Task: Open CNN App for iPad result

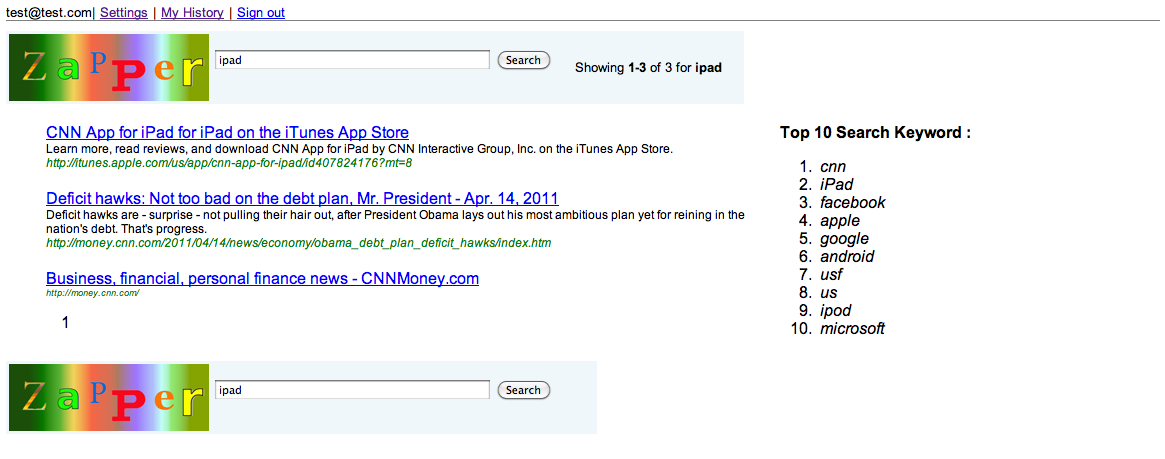Action: pyautogui.click(x=227, y=132)
